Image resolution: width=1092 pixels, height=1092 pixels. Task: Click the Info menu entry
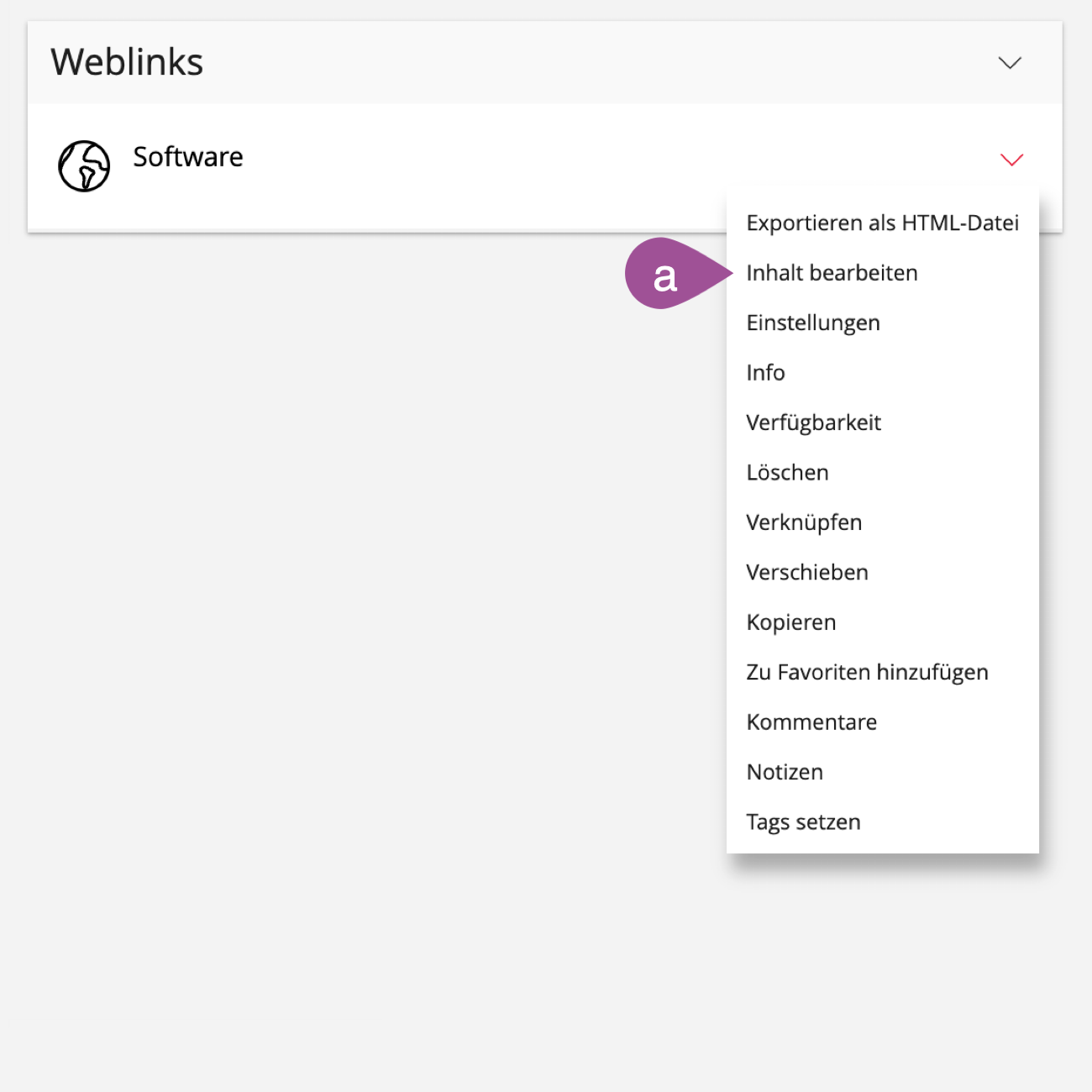pyautogui.click(x=765, y=373)
